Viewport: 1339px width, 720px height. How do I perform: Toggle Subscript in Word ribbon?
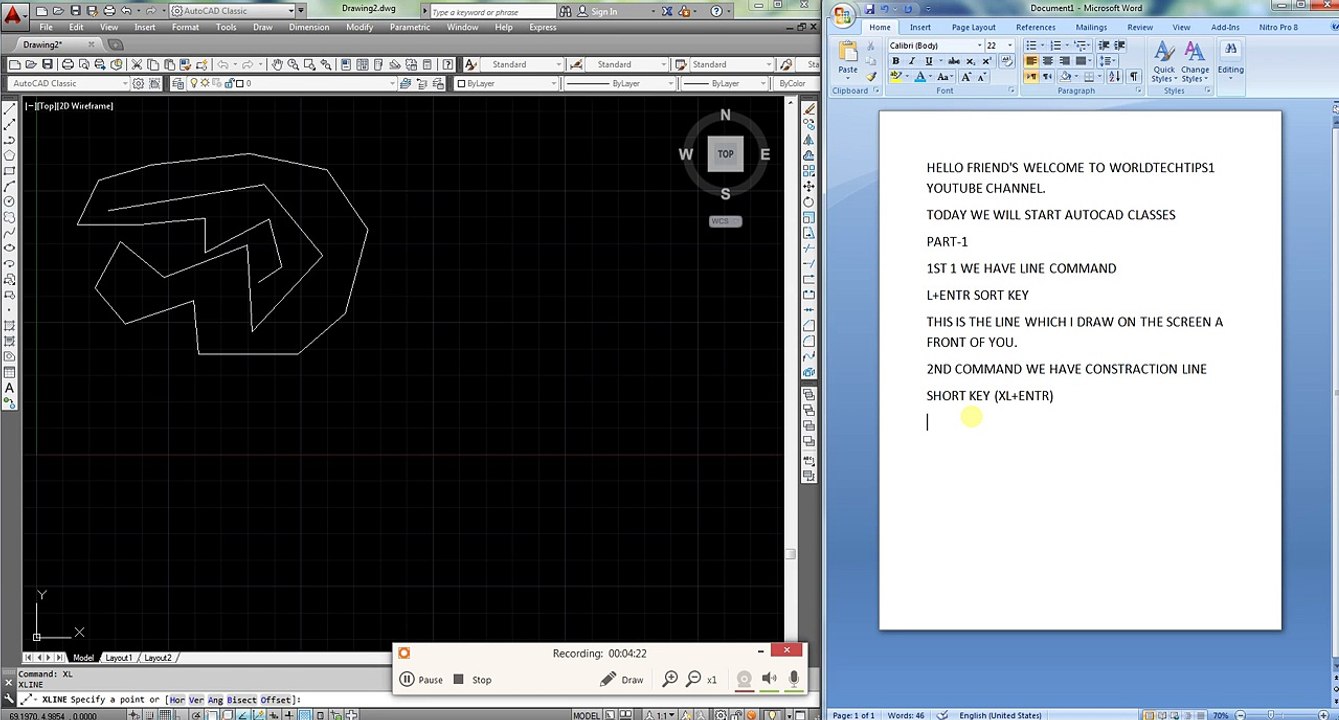(x=971, y=61)
